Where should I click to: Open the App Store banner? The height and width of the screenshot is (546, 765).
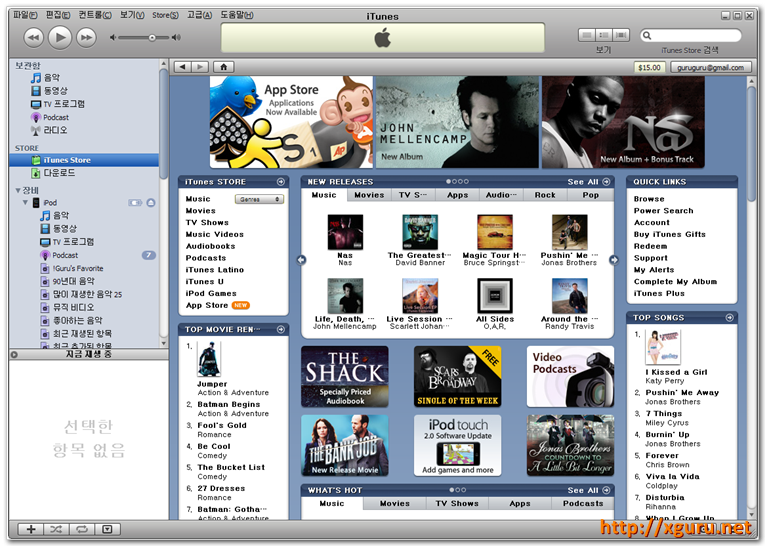click(291, 122)
